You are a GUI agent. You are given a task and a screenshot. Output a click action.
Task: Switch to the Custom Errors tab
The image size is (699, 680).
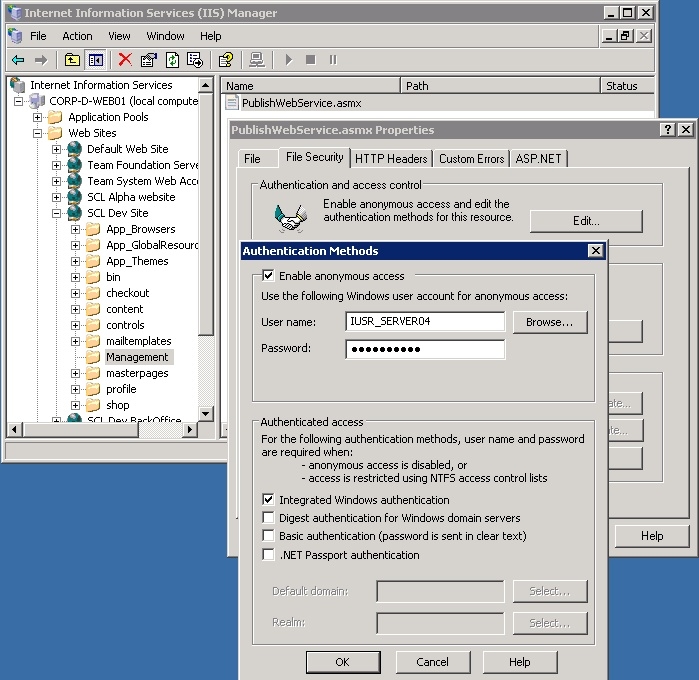click(472, 159)
